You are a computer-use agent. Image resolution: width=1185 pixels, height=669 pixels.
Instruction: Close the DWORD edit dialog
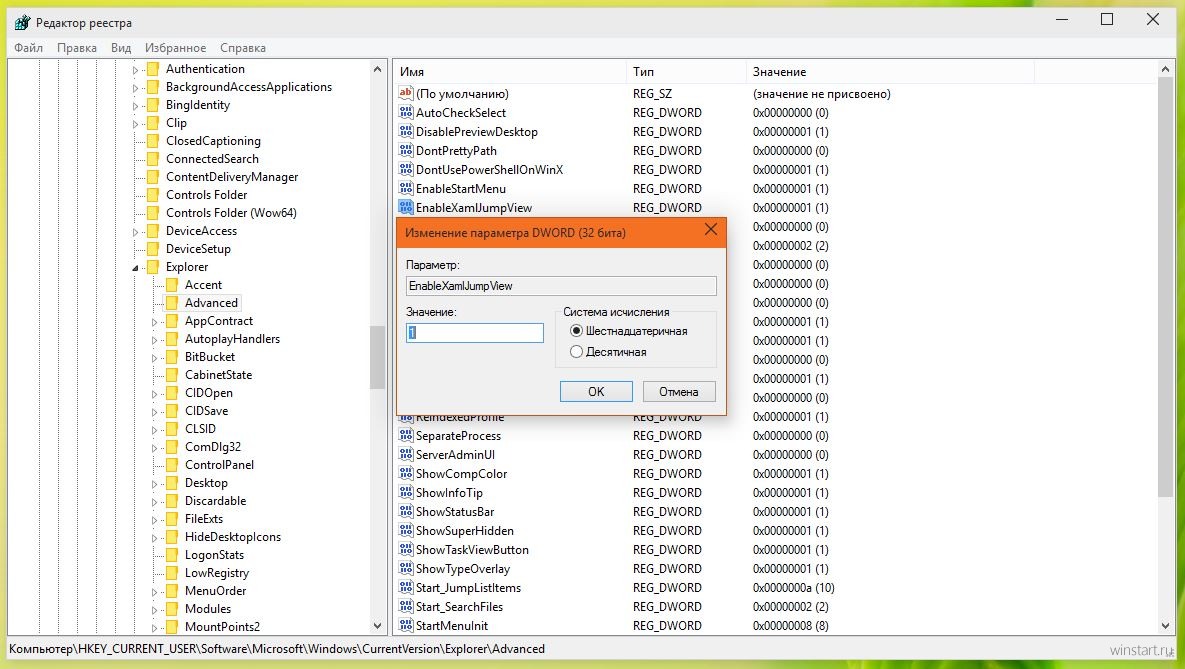point(710,230)
